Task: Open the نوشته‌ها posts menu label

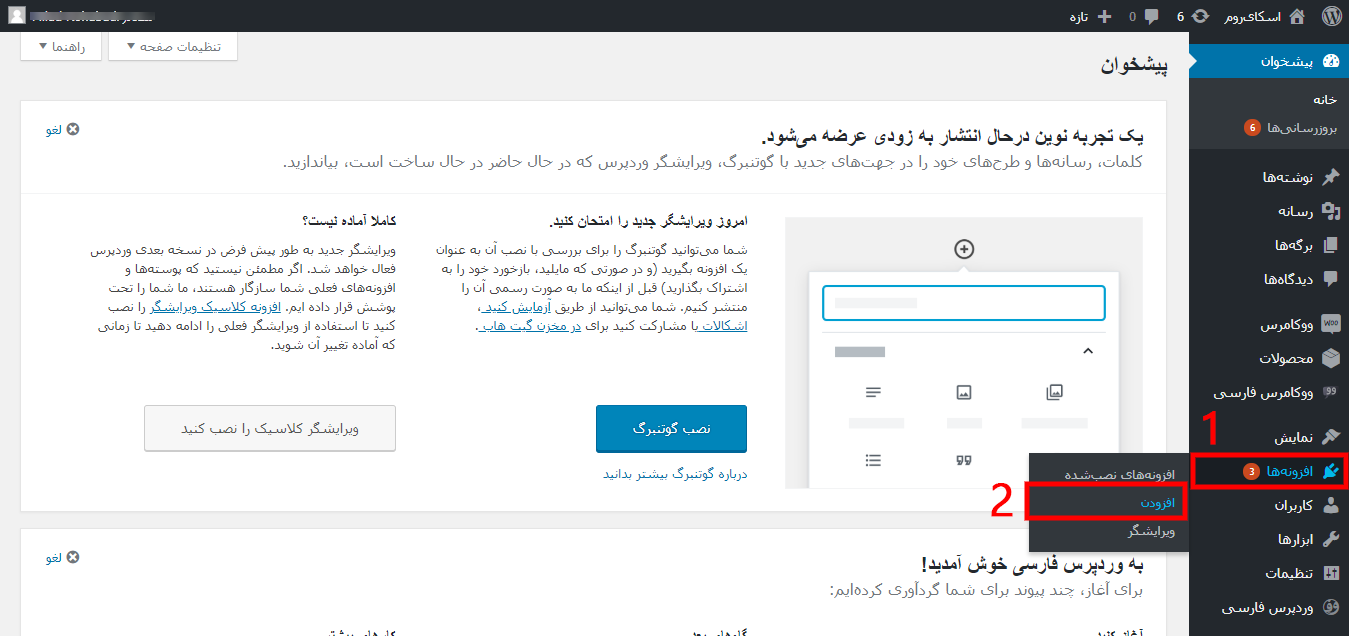Action: pyautogui.click(x=1286, y=177)
